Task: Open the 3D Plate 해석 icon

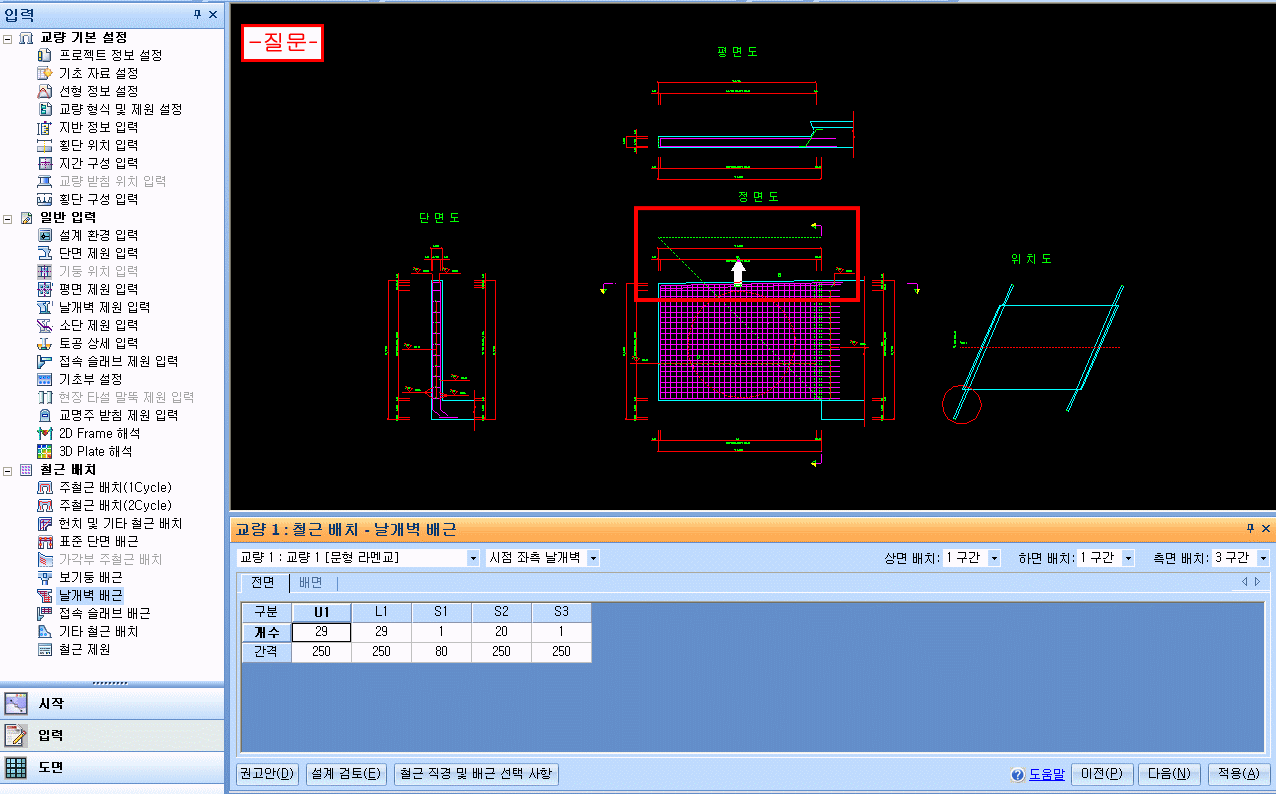Action: click(x=44, y=451)
